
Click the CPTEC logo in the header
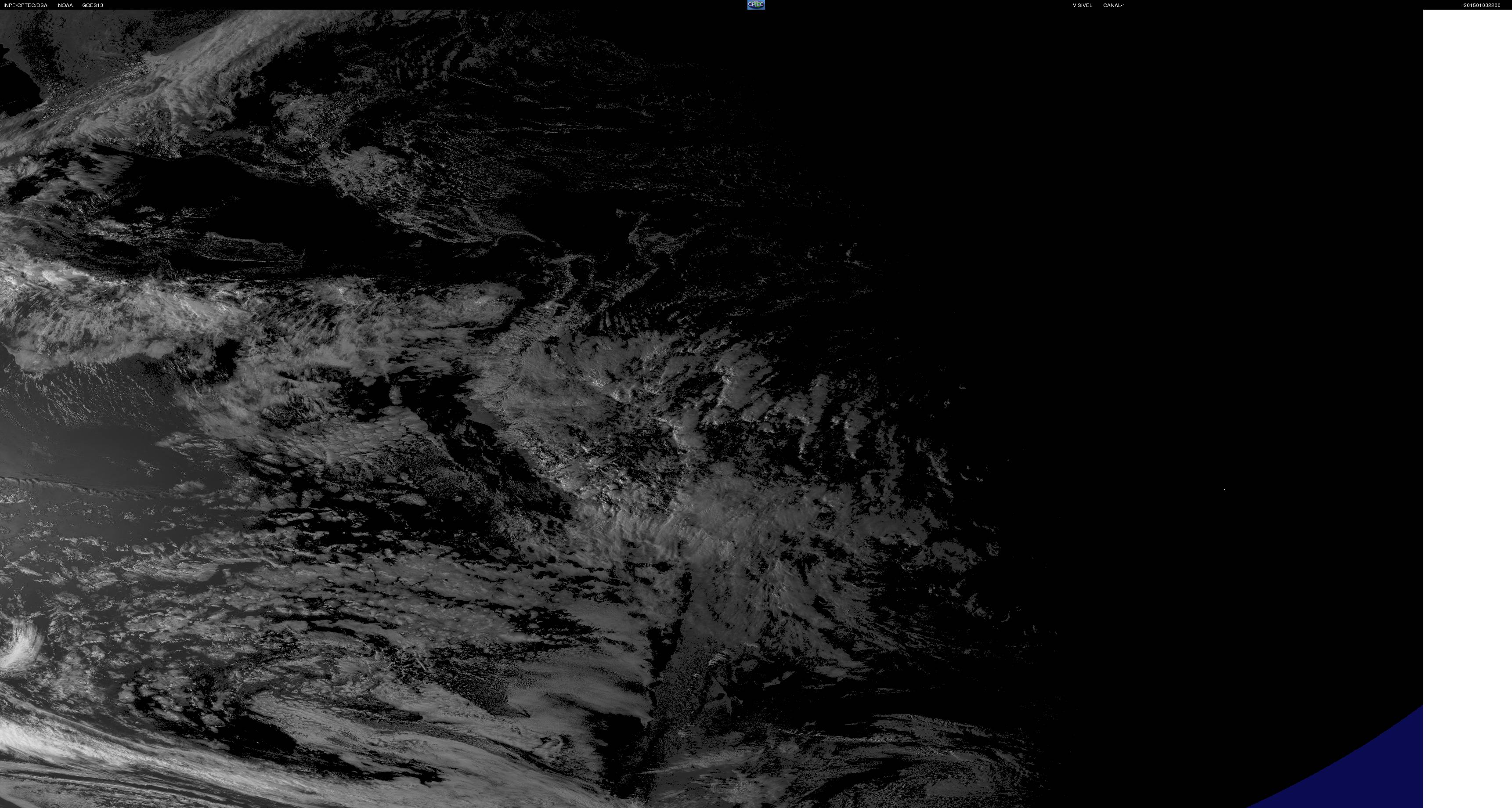[x=756, y=5]
